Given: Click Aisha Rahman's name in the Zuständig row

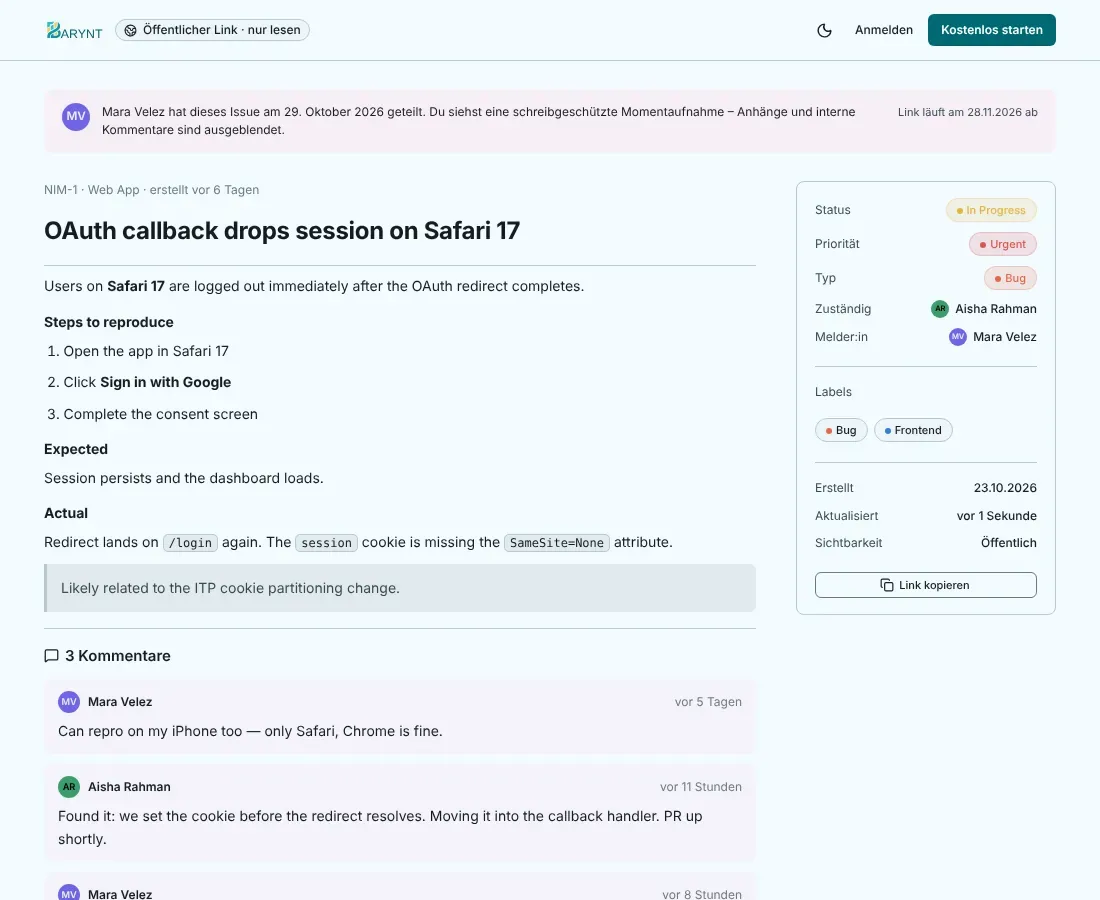Looking at the screenshot, I should coord(995,309).
